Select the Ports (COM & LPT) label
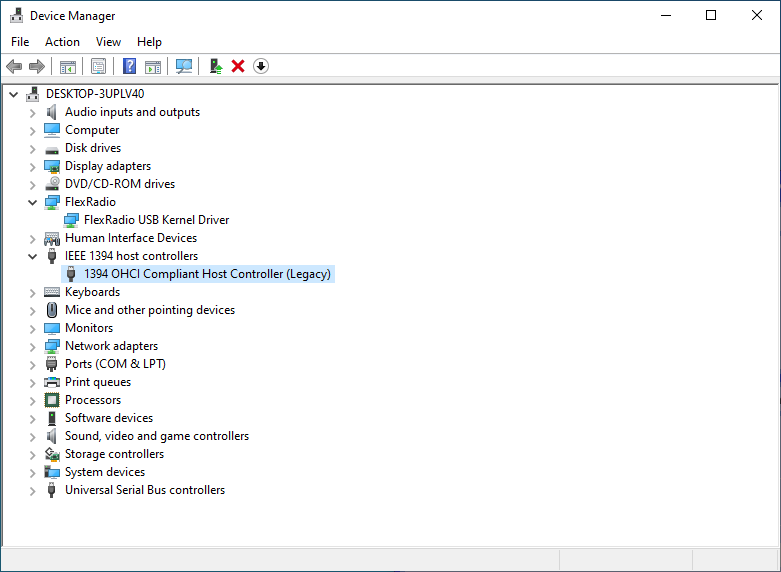 point(115,364)
